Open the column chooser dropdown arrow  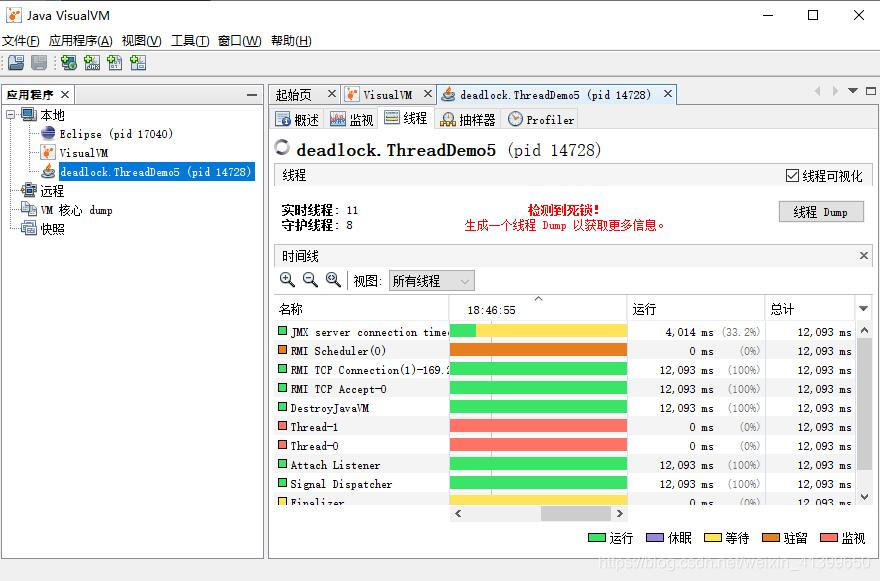[864, 309]
